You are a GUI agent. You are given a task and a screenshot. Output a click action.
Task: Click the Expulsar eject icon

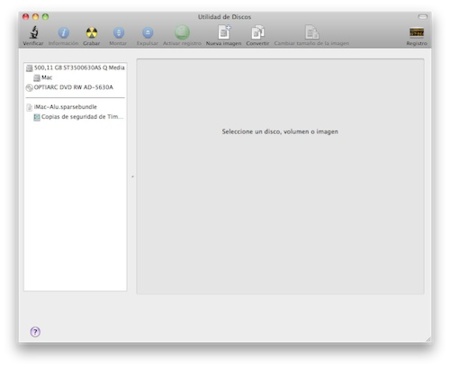[x=147, y=32]
